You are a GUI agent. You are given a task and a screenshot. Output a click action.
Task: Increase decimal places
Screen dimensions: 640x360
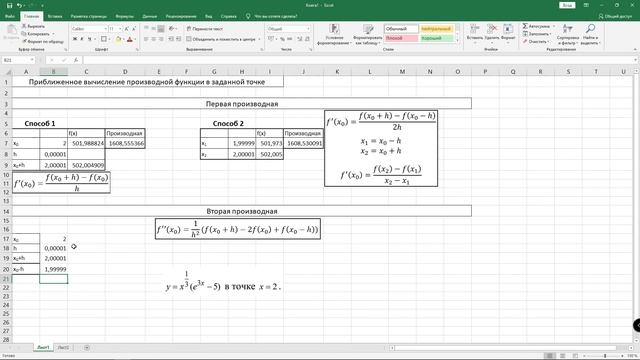point(299,39)
